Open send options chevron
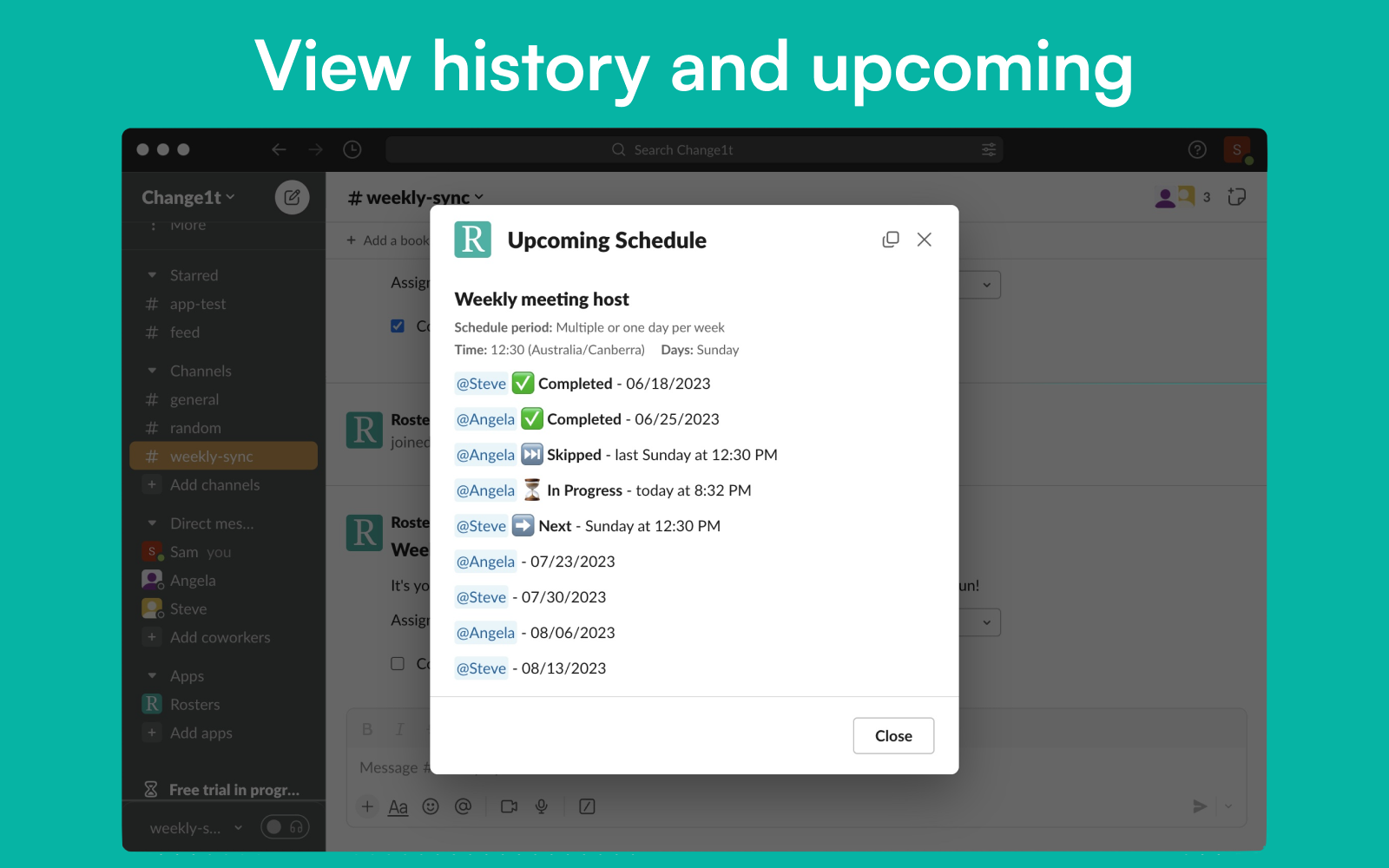Image resolution: width=1389 pixels, height=868 pixels. click(x=1228, y=806)
